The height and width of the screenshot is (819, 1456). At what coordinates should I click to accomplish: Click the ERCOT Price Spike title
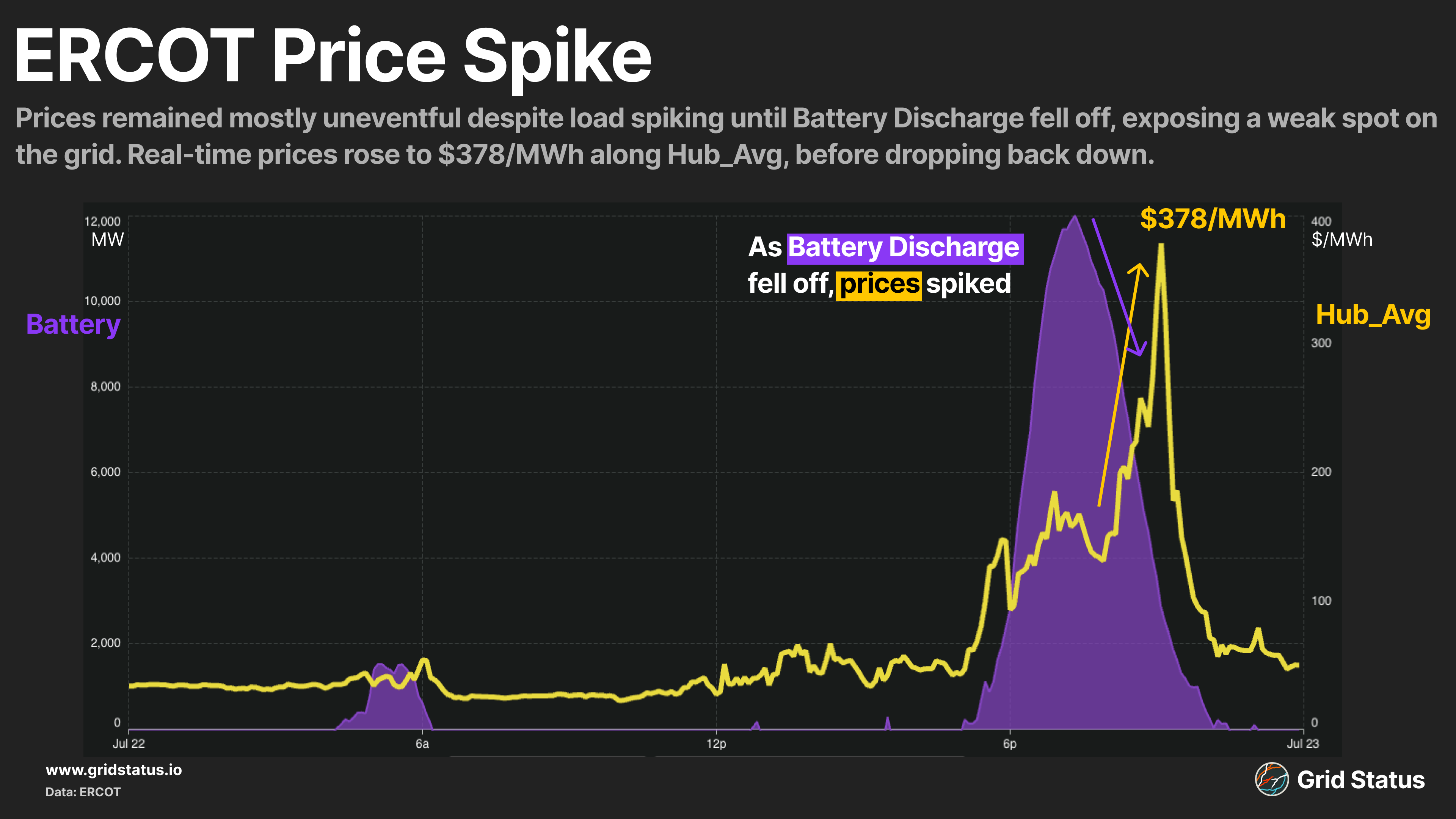(333, 57)
